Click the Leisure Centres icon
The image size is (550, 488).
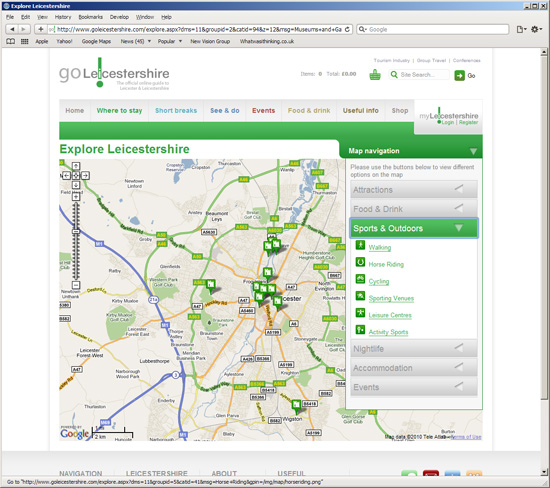tap(360, 313)
